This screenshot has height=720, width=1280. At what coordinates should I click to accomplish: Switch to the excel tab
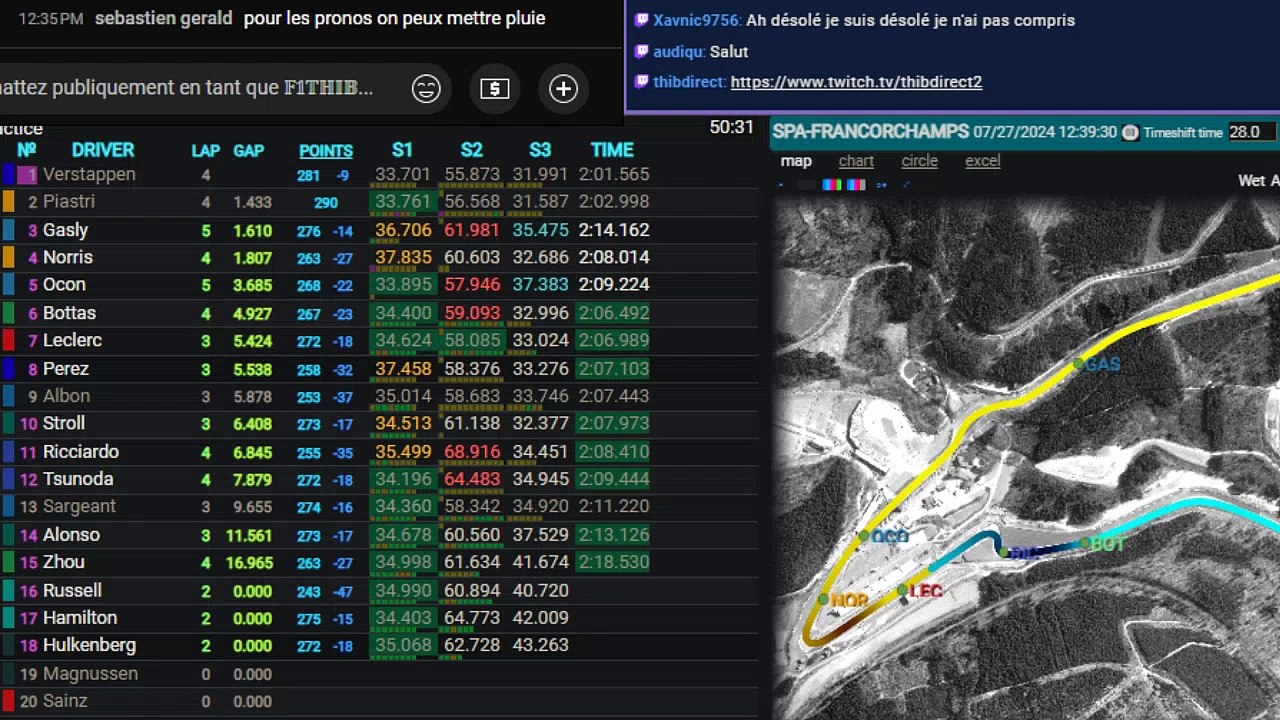(982, 161)
